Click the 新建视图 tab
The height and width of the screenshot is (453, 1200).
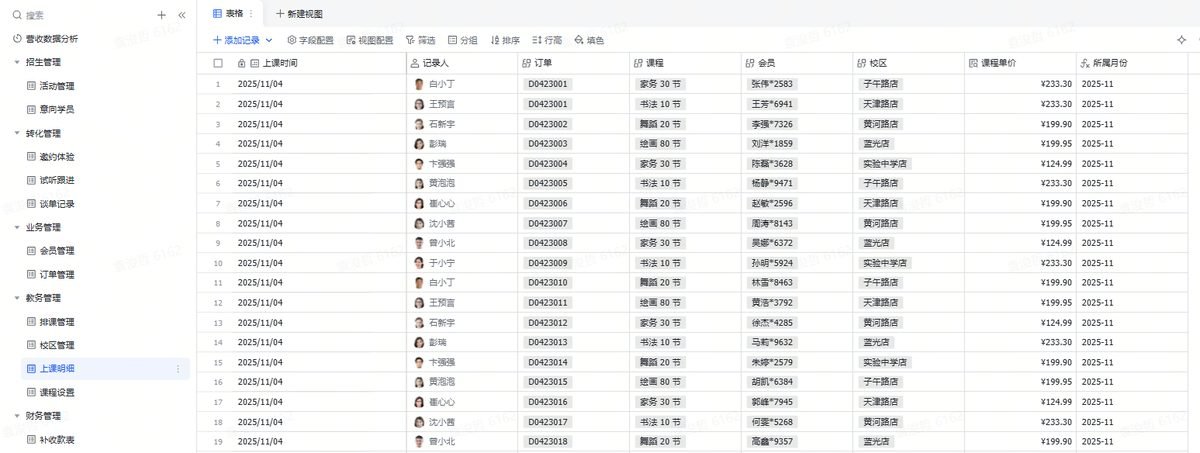click(x=299, y=14)
